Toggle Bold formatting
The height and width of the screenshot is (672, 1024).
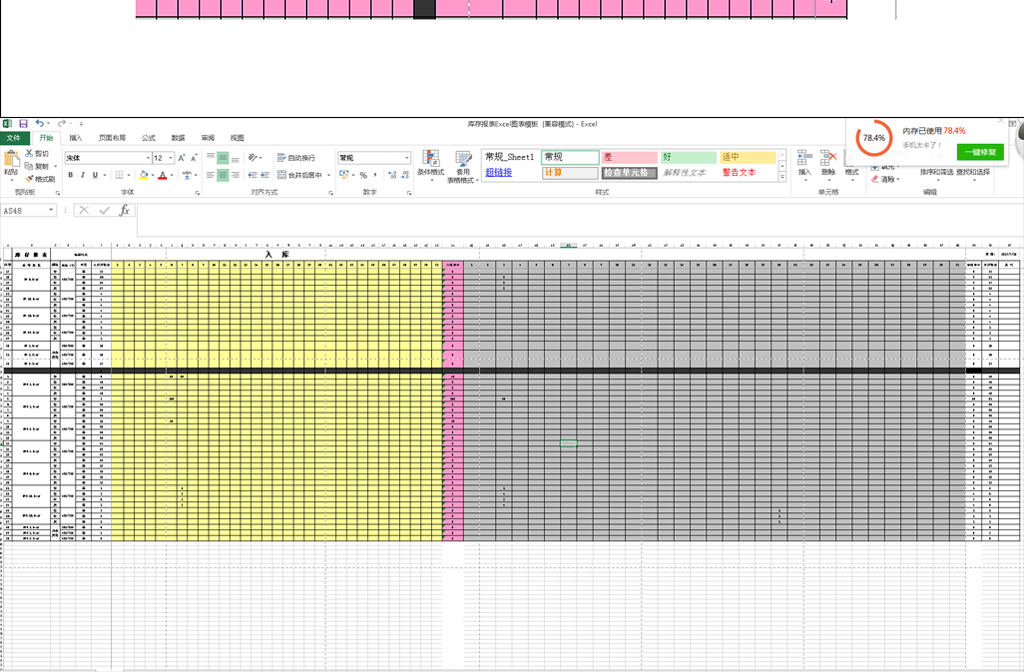[70, 175]
